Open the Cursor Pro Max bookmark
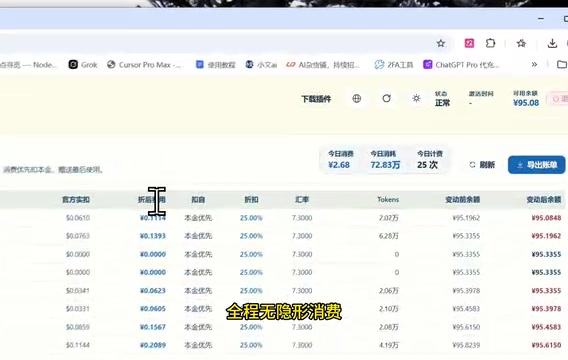The image size is (568, 360). coord(145,64)
